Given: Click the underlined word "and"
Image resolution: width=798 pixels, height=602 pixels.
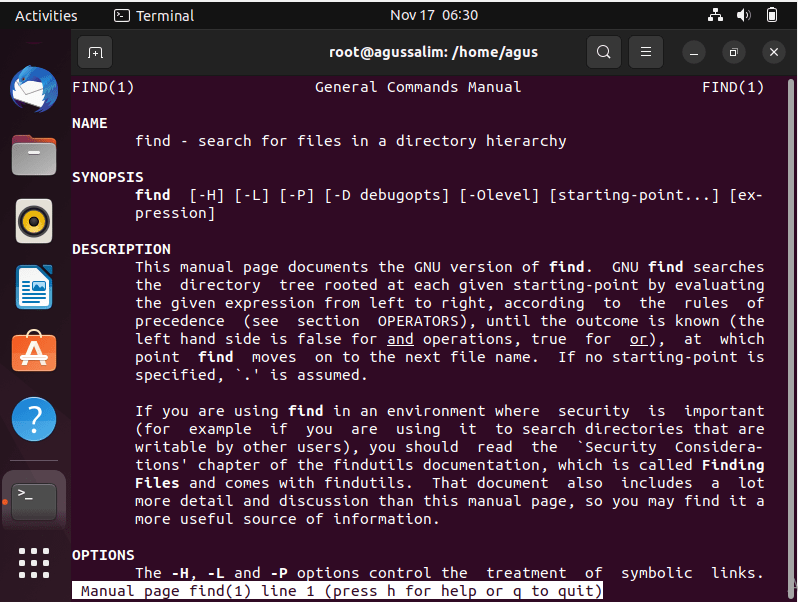Looking at the screenshot, I should tap(400, 339).
